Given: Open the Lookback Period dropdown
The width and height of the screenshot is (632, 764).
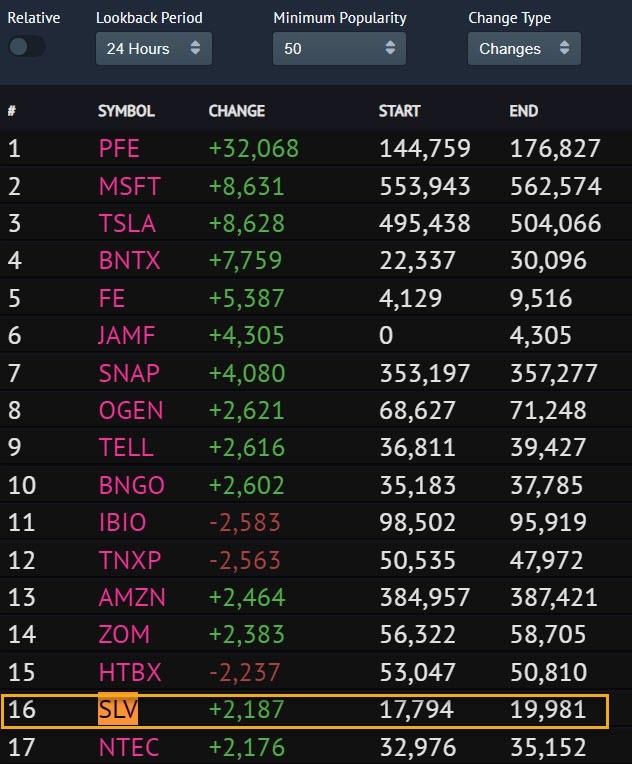Looking at the screenshot, I should coord(153,48).
